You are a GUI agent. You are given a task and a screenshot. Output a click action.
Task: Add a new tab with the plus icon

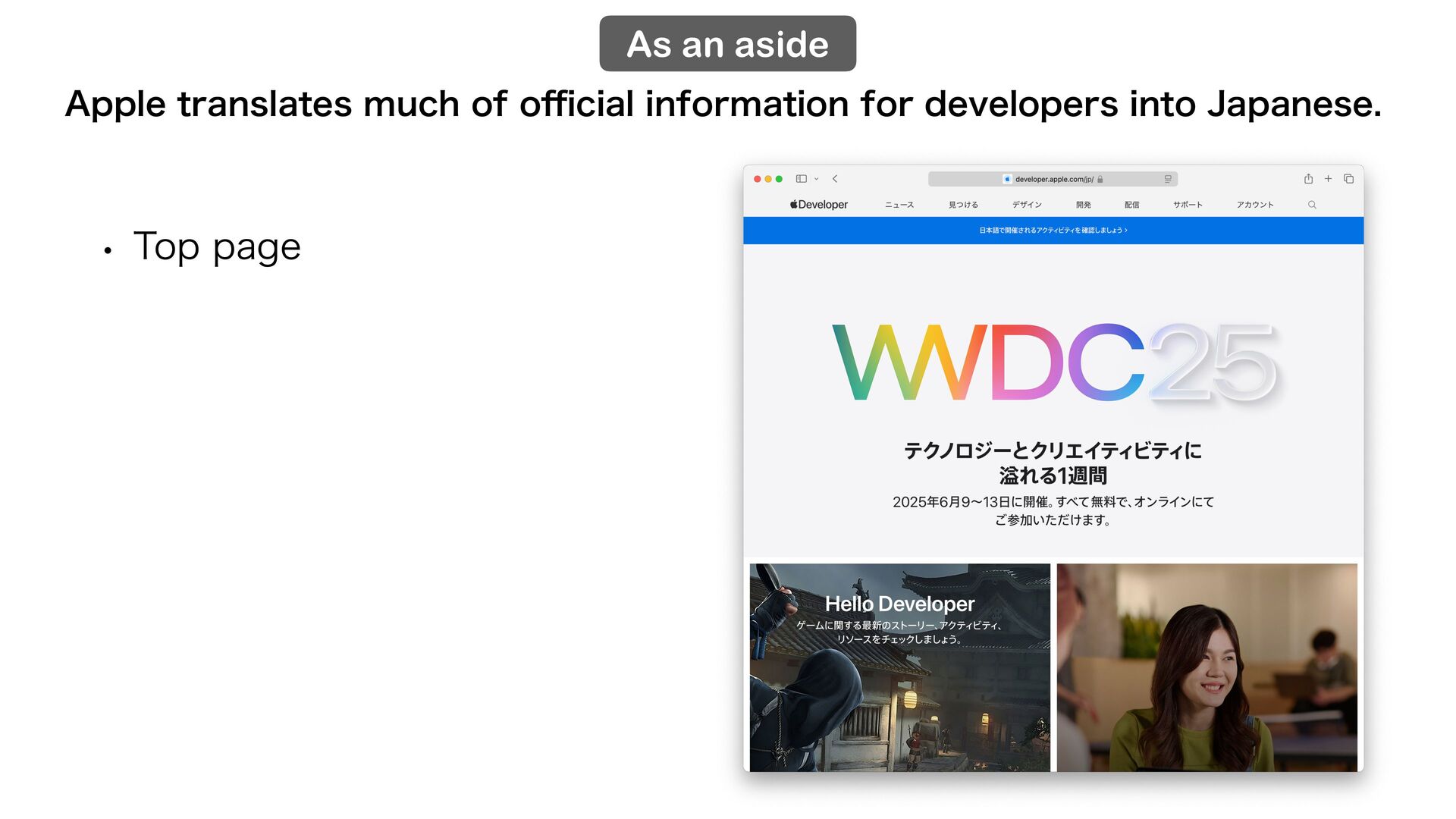[1328, 179]
